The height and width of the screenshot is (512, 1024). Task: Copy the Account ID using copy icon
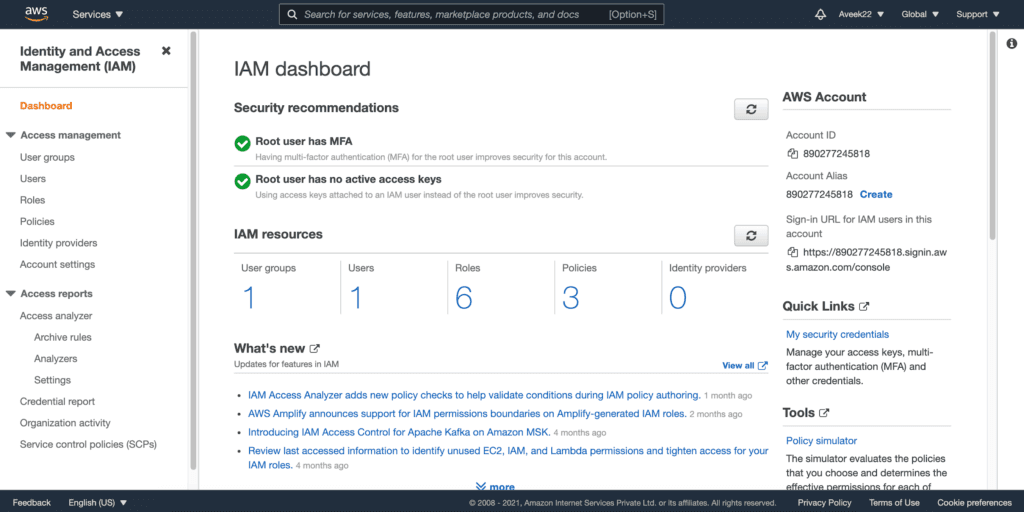(x=793, y=154)
